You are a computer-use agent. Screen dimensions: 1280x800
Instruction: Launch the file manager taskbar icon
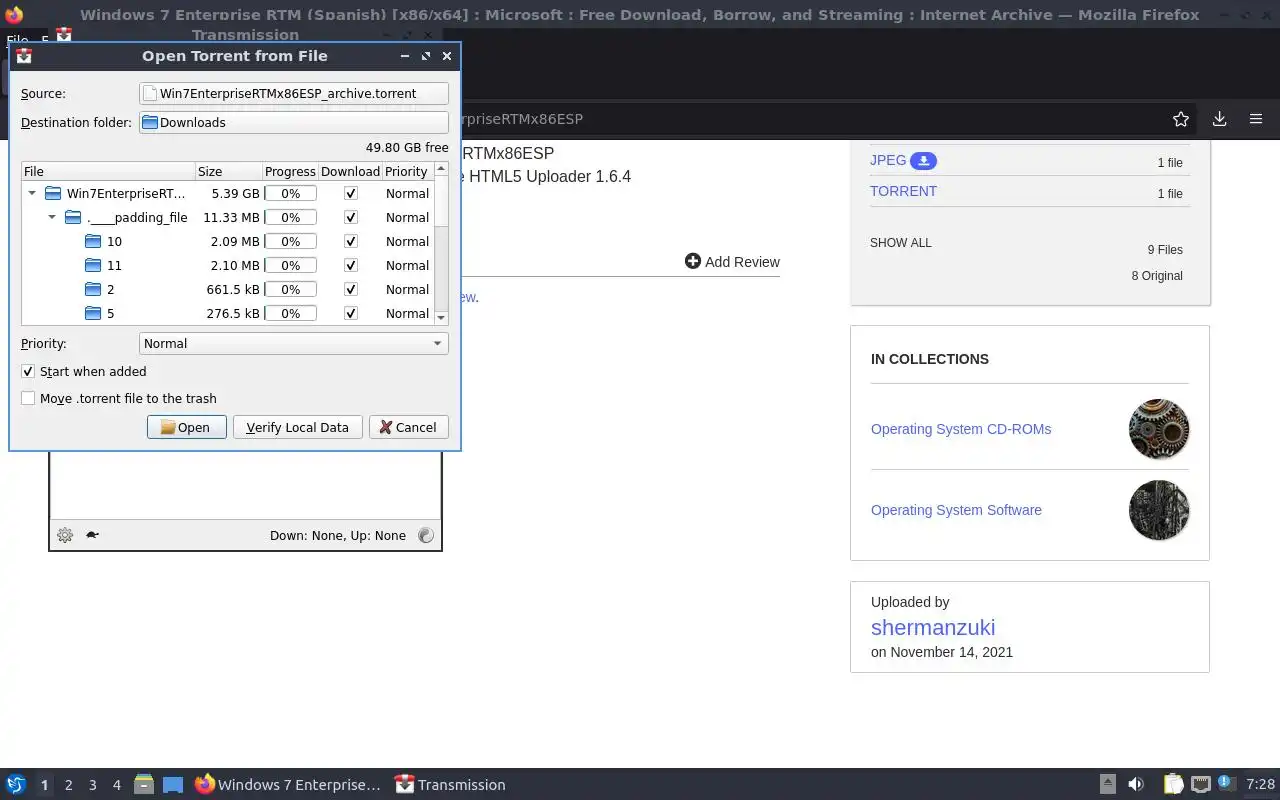(x=144, y=784)
